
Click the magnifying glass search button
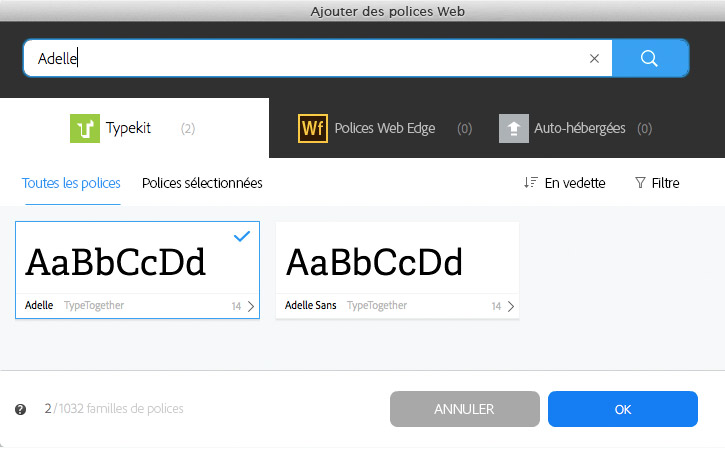(x=650, y=58)
